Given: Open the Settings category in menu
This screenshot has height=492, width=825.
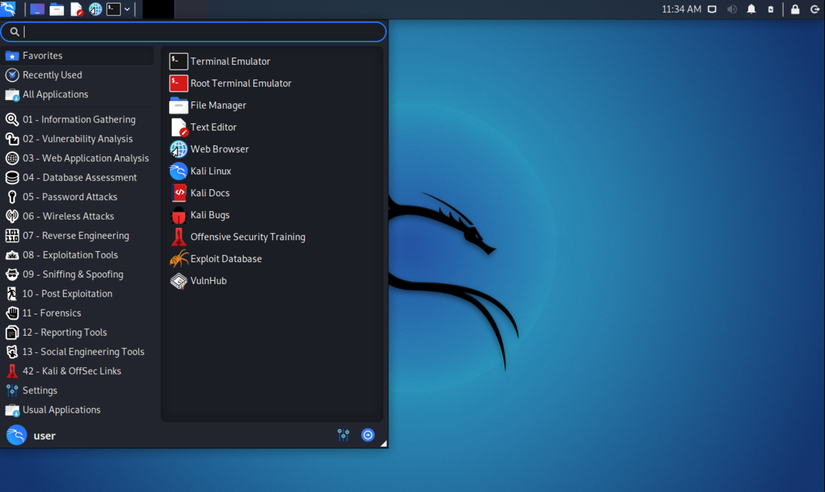Looking at the screenshot, I should click(77, 390).
